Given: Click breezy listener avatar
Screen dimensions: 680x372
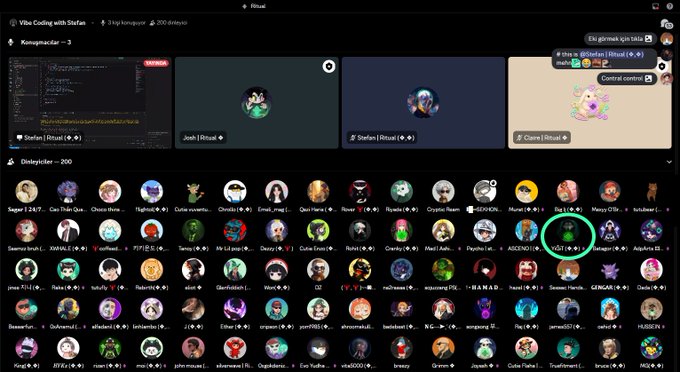Looking at the screenshot, I should (401, 348).
